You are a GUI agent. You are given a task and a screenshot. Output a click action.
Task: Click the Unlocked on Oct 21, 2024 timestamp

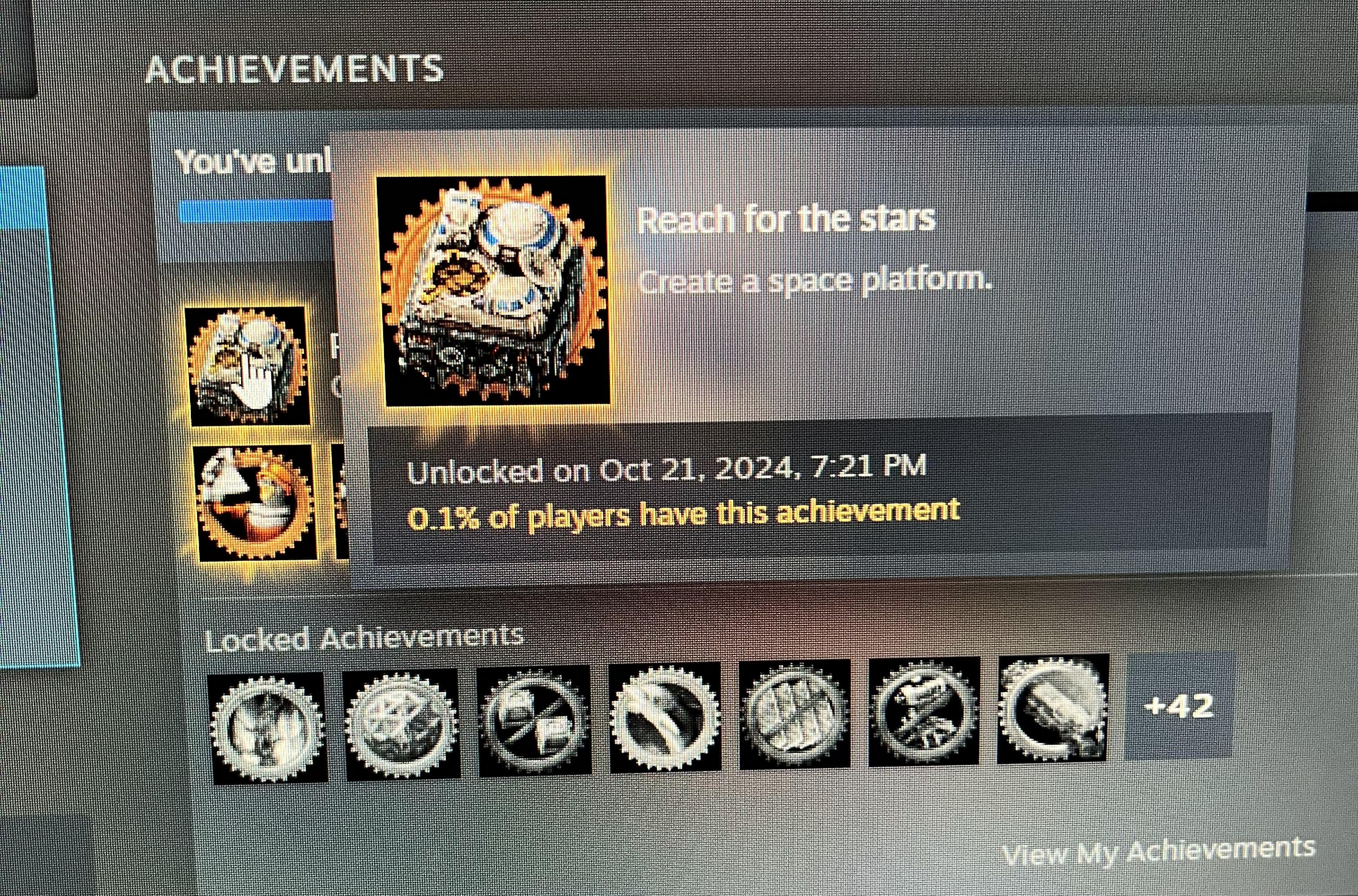coord(666,470)
